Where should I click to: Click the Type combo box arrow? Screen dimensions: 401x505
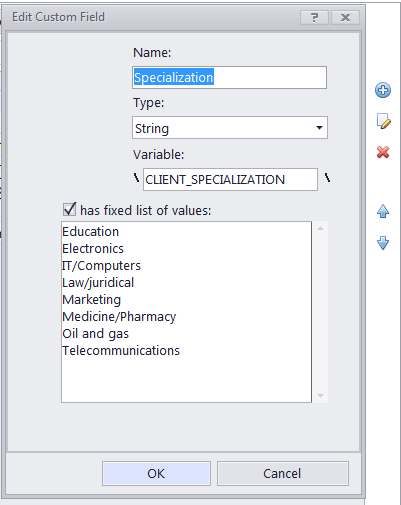click(319, 128)
